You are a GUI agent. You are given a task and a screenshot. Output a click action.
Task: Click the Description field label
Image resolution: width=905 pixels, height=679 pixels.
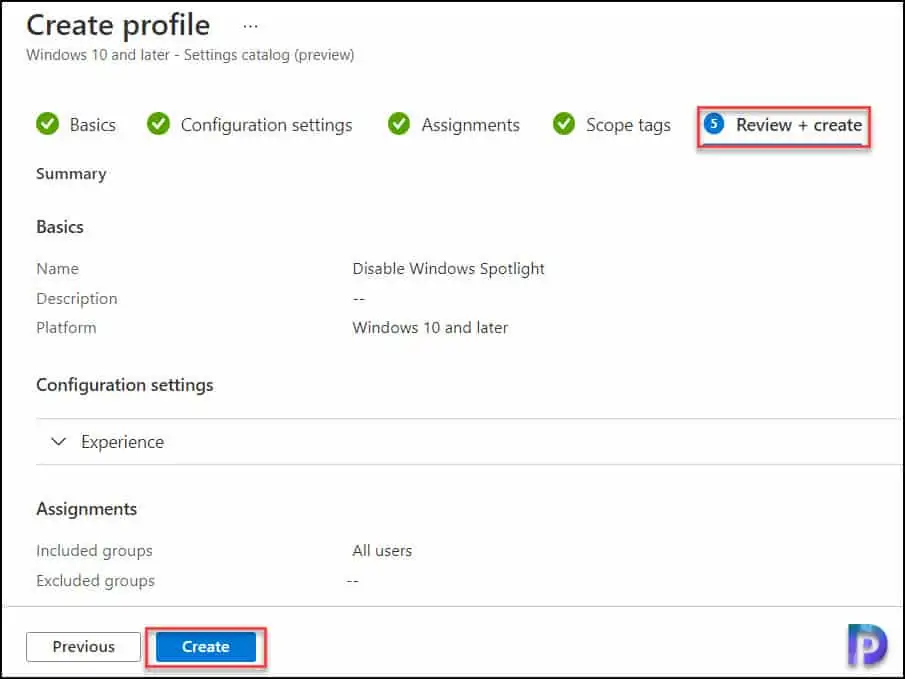[77, 299]
